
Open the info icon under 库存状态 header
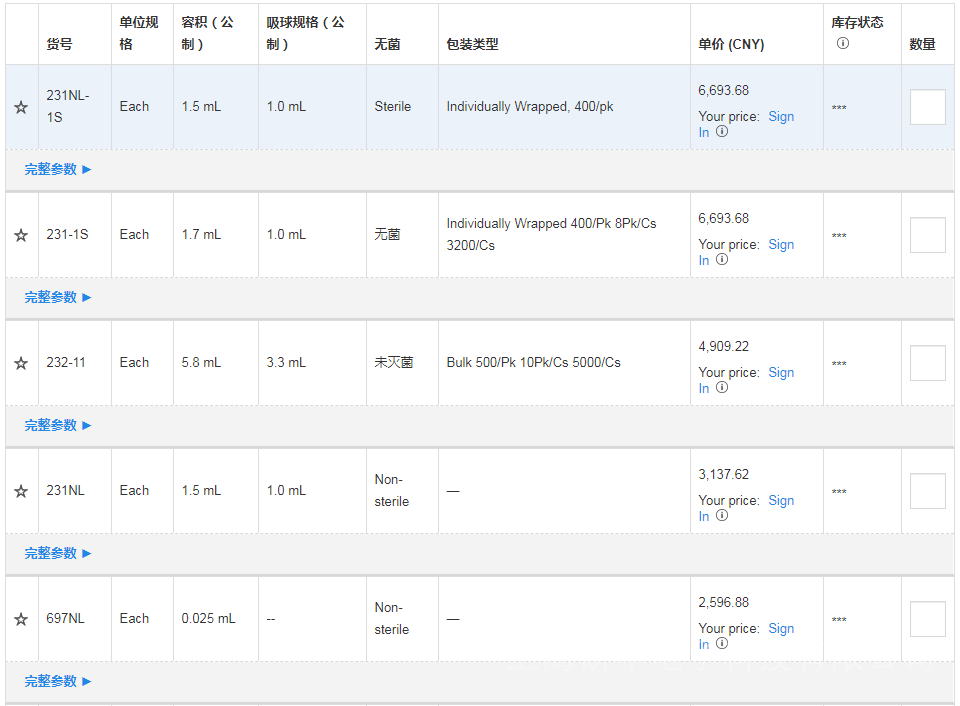(x=843, y=43)
